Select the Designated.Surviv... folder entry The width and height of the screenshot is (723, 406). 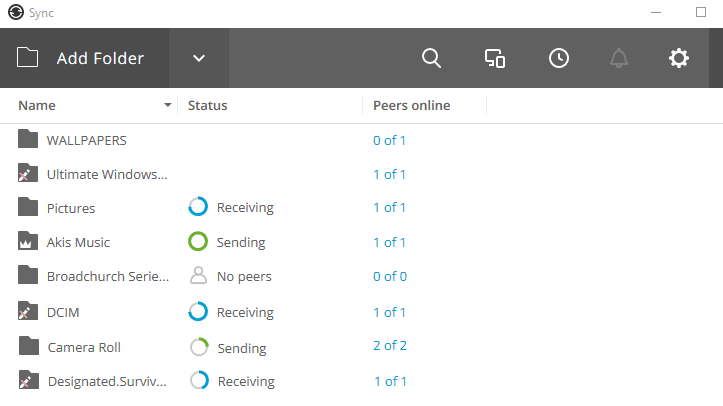point(107,382)
